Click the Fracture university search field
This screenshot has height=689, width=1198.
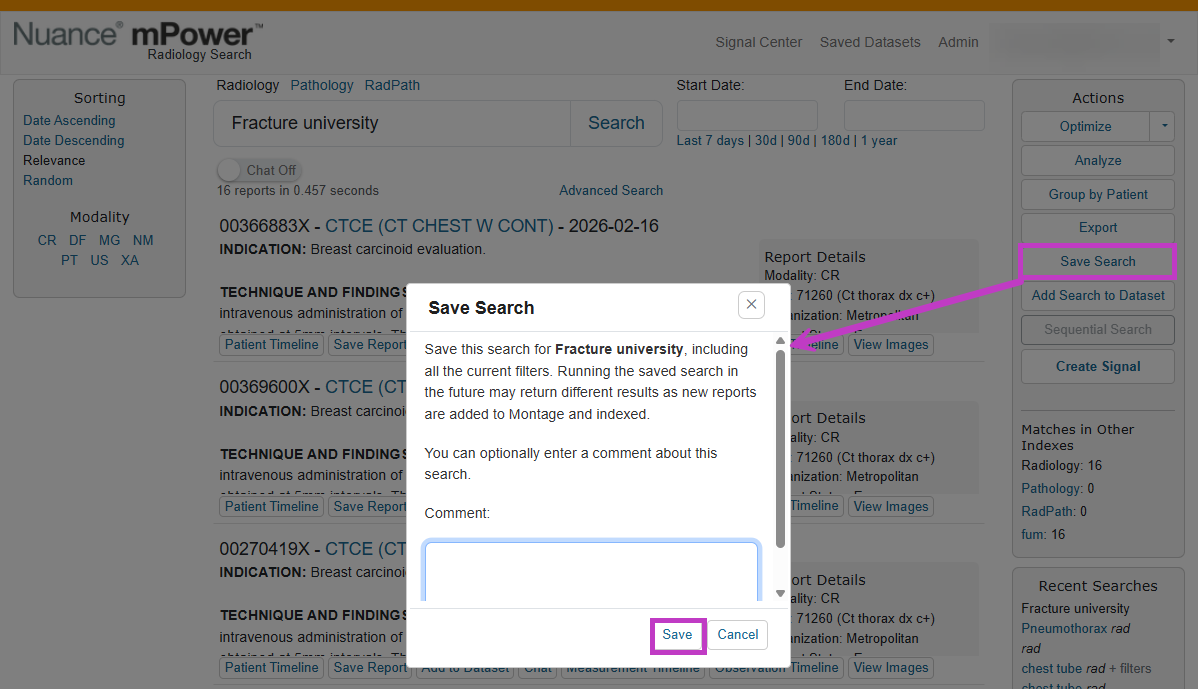coord(392,123)
